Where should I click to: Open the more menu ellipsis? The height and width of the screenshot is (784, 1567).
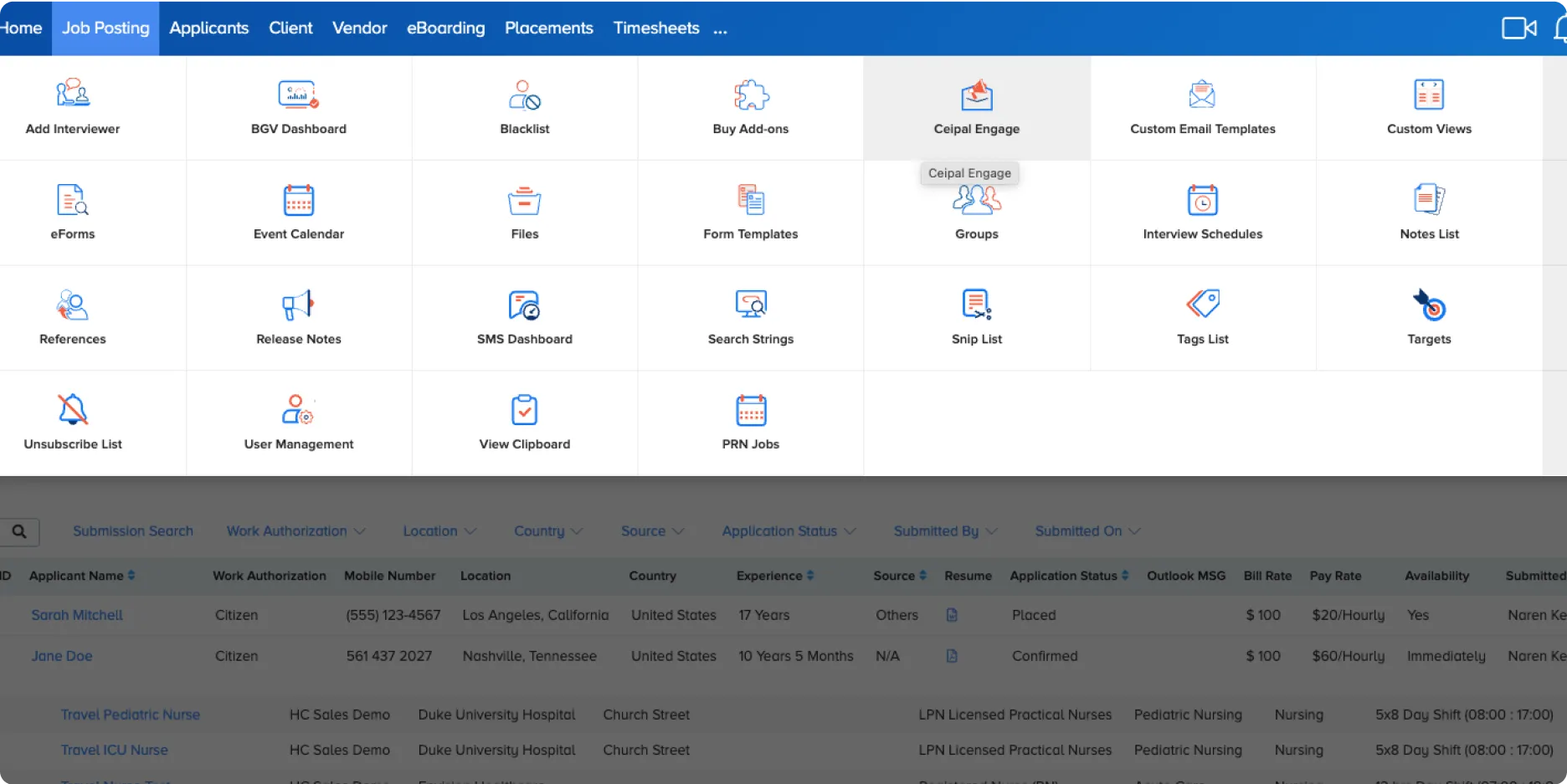coord(721,31)
